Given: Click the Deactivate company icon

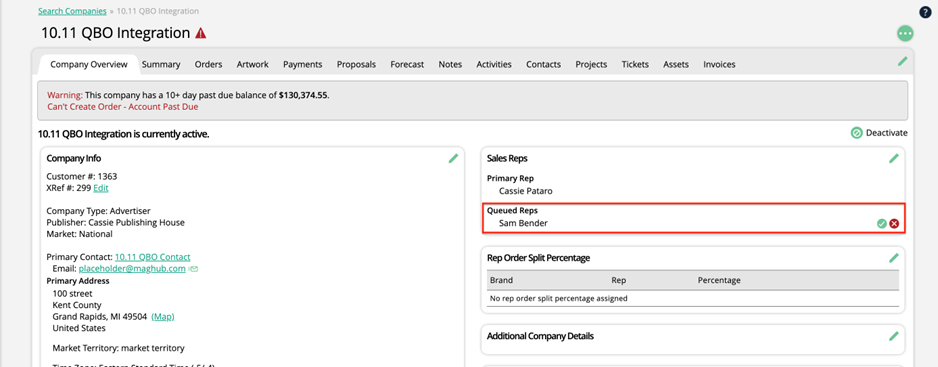Looking at the screenshot, I should point(857,133).
